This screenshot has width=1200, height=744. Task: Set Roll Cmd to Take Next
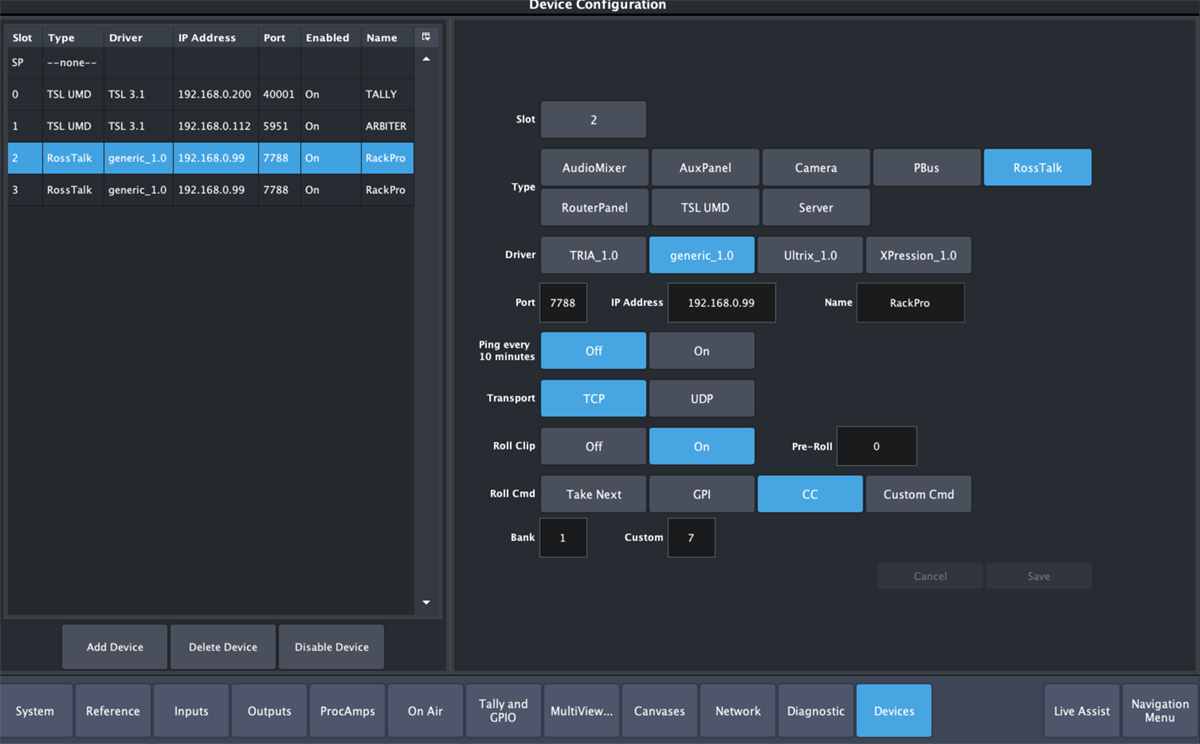[x=593, y=494]
